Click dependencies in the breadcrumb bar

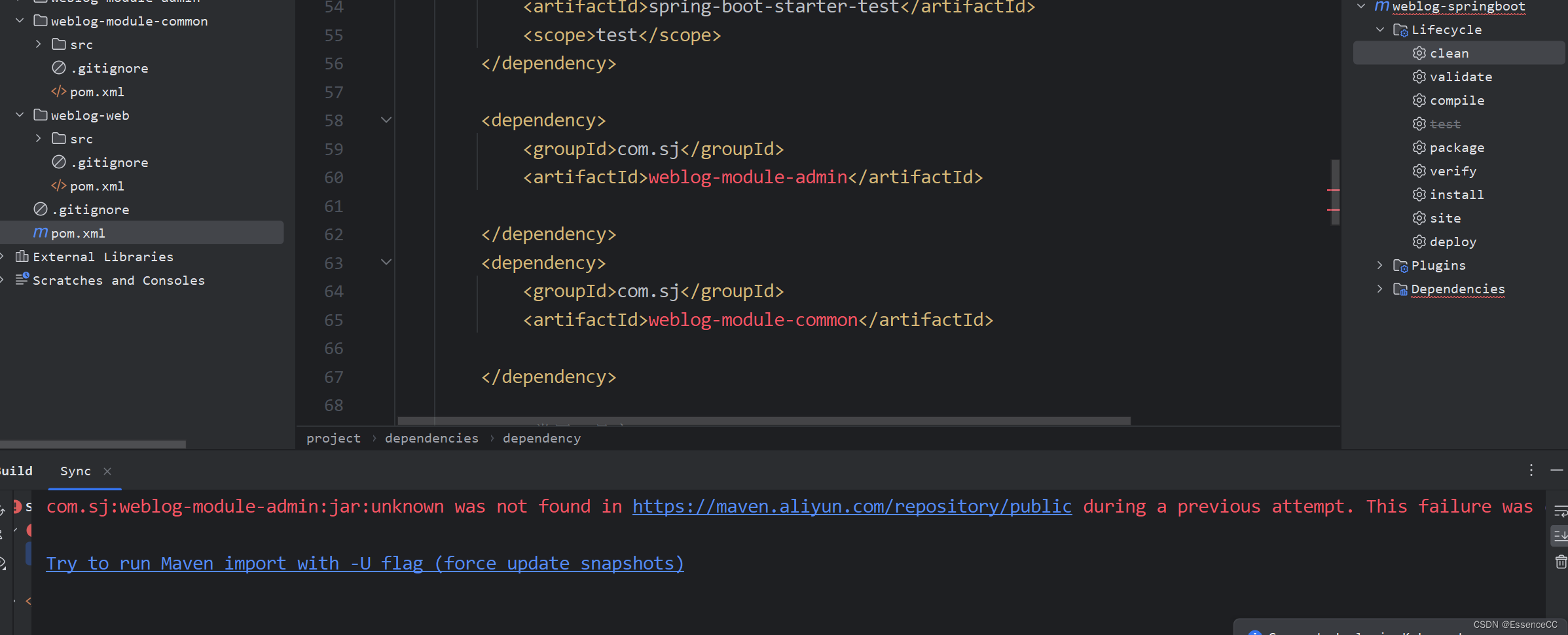[431, 438]
